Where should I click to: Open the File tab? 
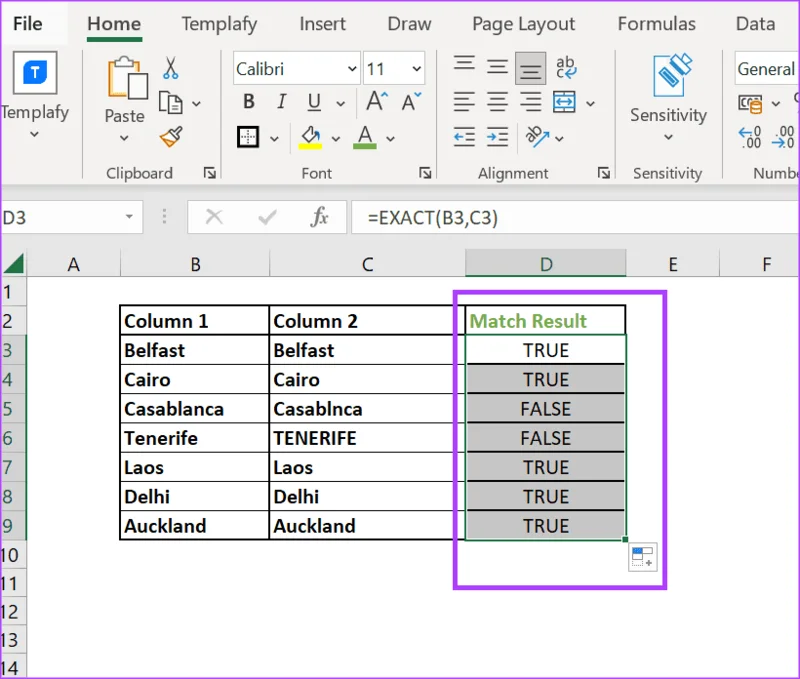click(28, 23)
